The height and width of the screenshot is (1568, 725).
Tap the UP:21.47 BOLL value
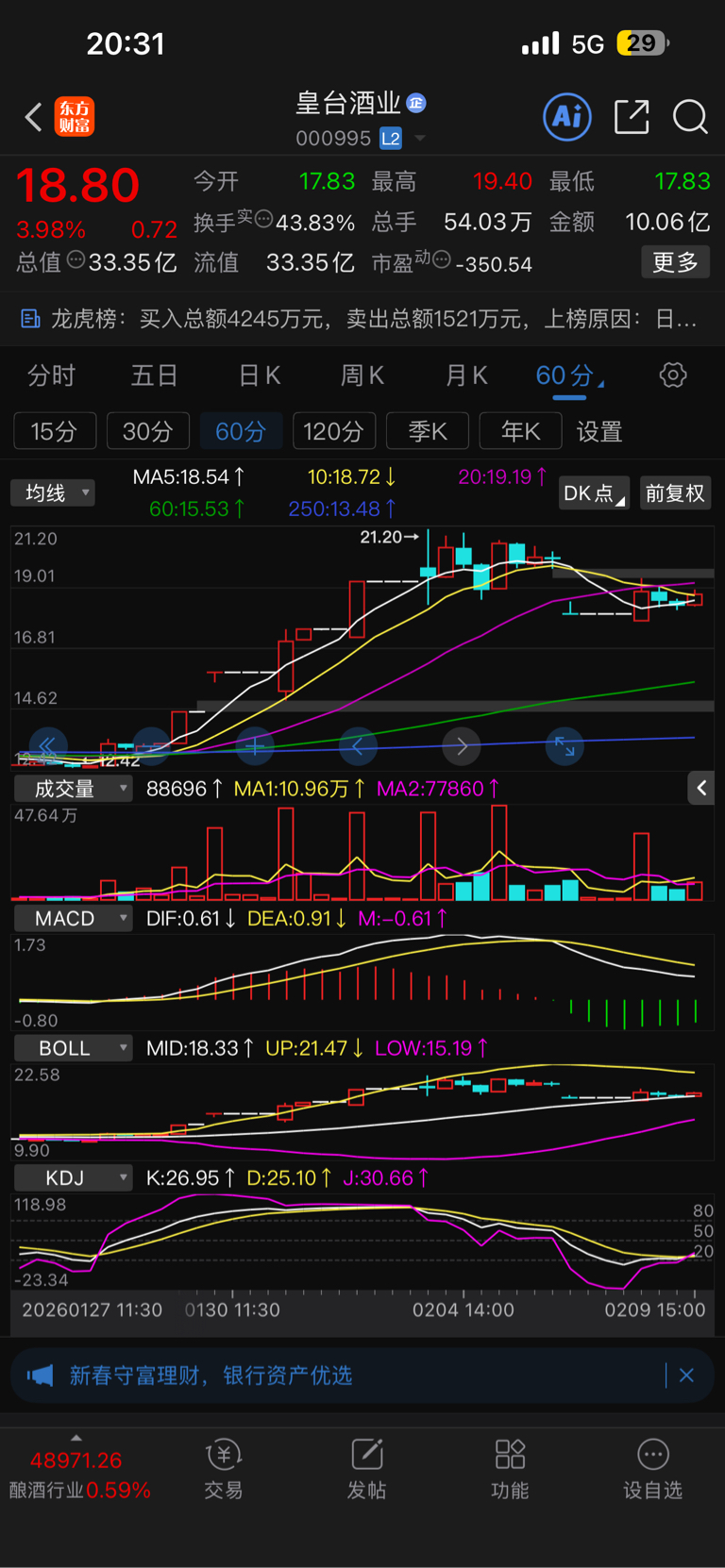pos(314,1048)
